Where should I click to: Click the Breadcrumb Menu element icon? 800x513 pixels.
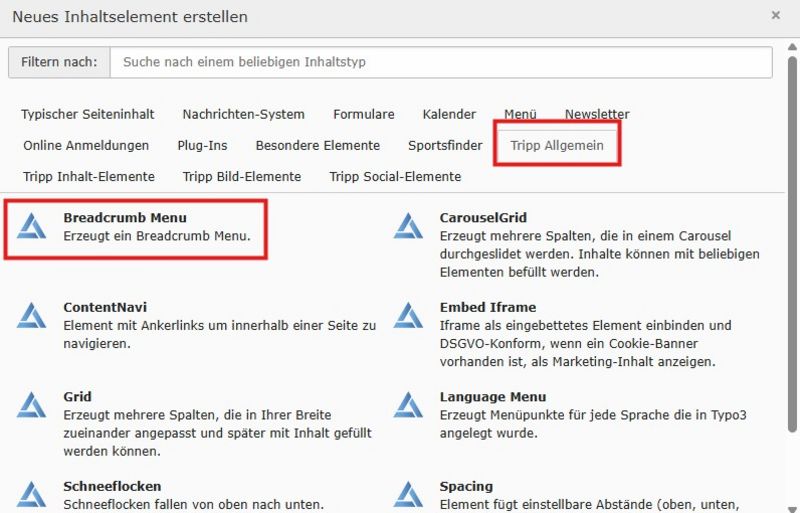(32, 226)
